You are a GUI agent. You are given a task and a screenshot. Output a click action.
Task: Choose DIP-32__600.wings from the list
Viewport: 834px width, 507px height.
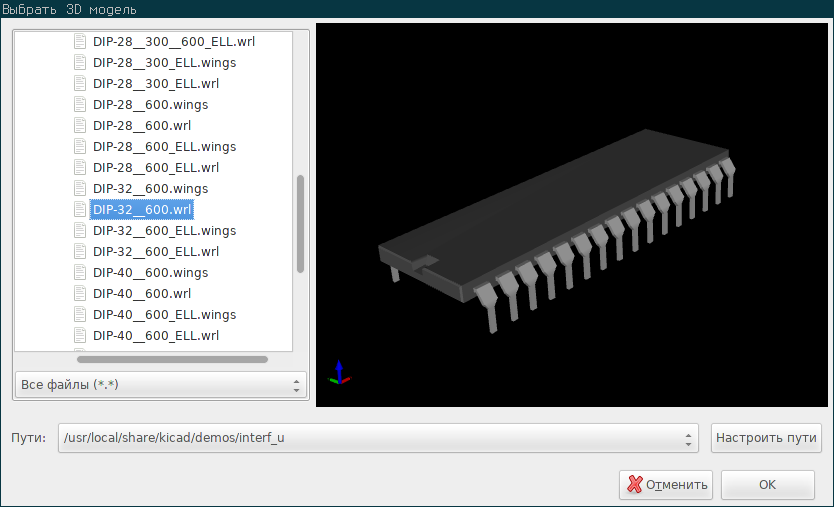coord(151,188)
